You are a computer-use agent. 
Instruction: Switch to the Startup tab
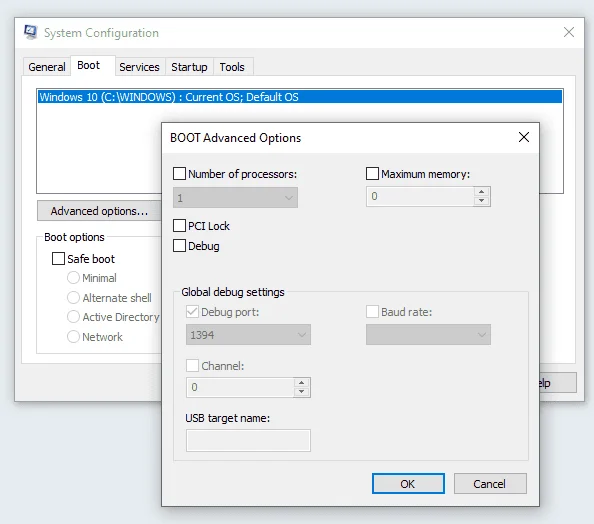(x=189, y=67)
